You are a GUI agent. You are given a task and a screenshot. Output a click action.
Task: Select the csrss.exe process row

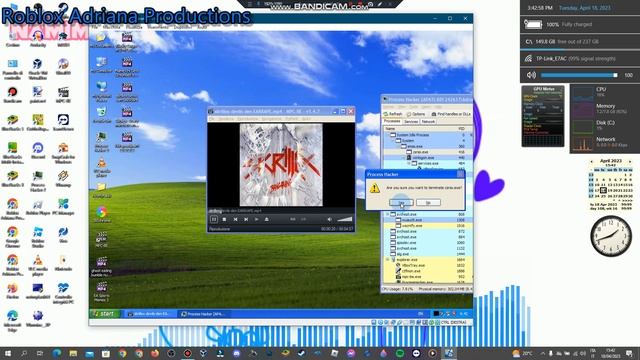click(x=427, y=152)
